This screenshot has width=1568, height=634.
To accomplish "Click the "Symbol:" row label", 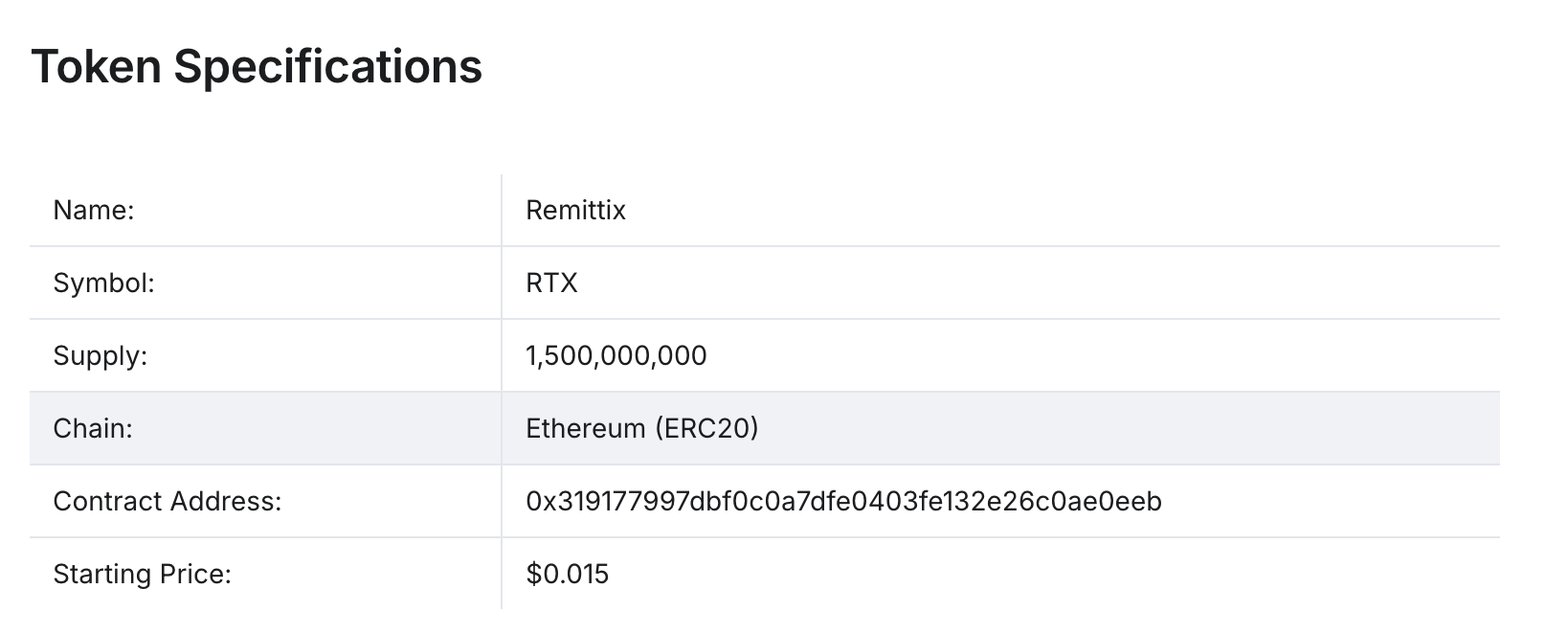I will coord(103,283).
